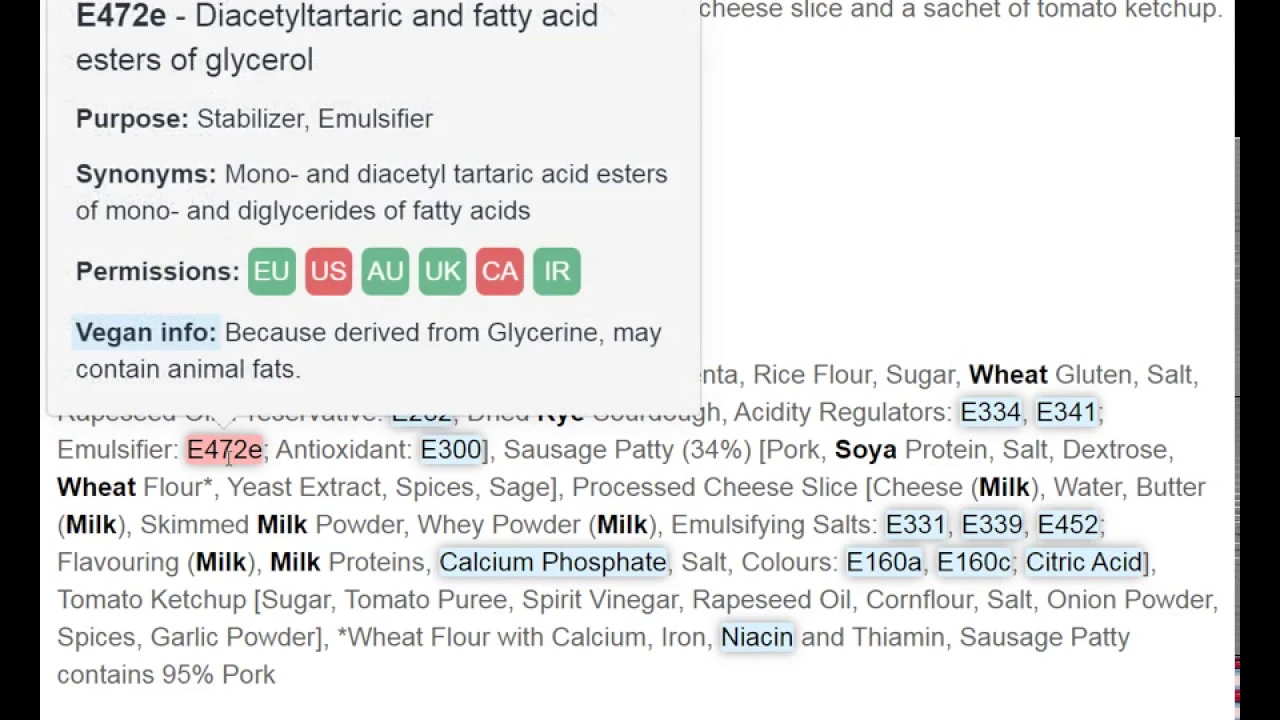Click the E300 antioxidant tag

[x=451, y=450]
